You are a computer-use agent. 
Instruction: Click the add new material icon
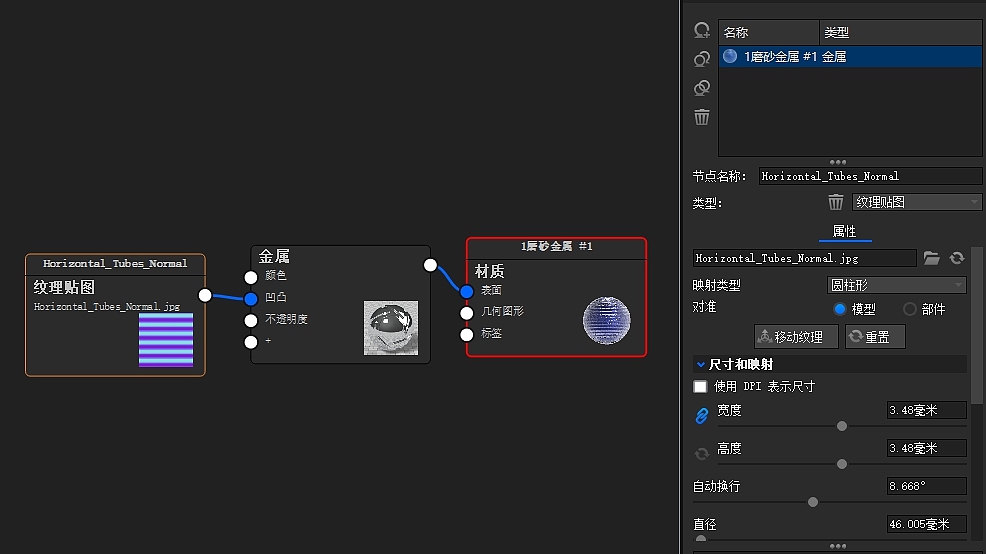(702, 30)
